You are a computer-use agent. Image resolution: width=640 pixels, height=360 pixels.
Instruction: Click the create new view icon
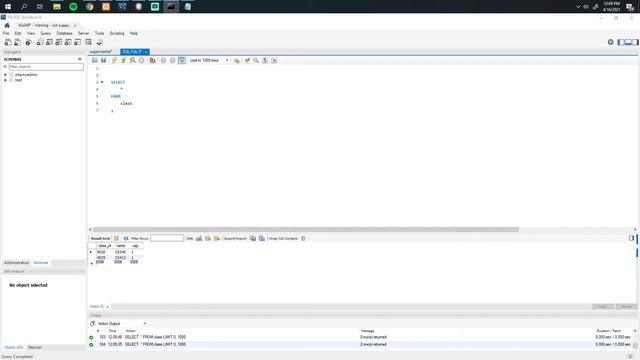[x=58, y=42]
